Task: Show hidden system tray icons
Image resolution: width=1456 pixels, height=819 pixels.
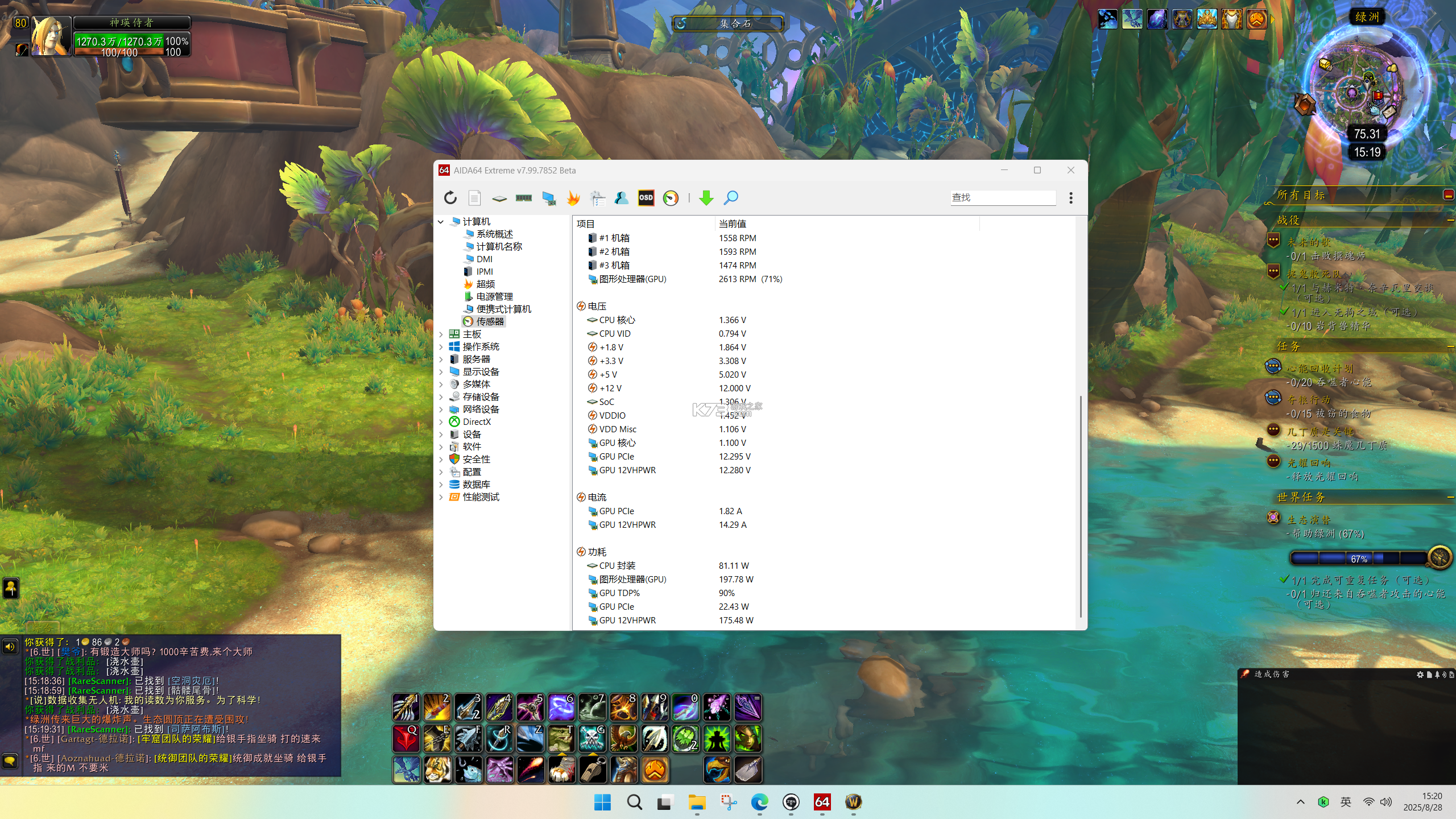Action: pyautogui.click(x=1301, y=802)
